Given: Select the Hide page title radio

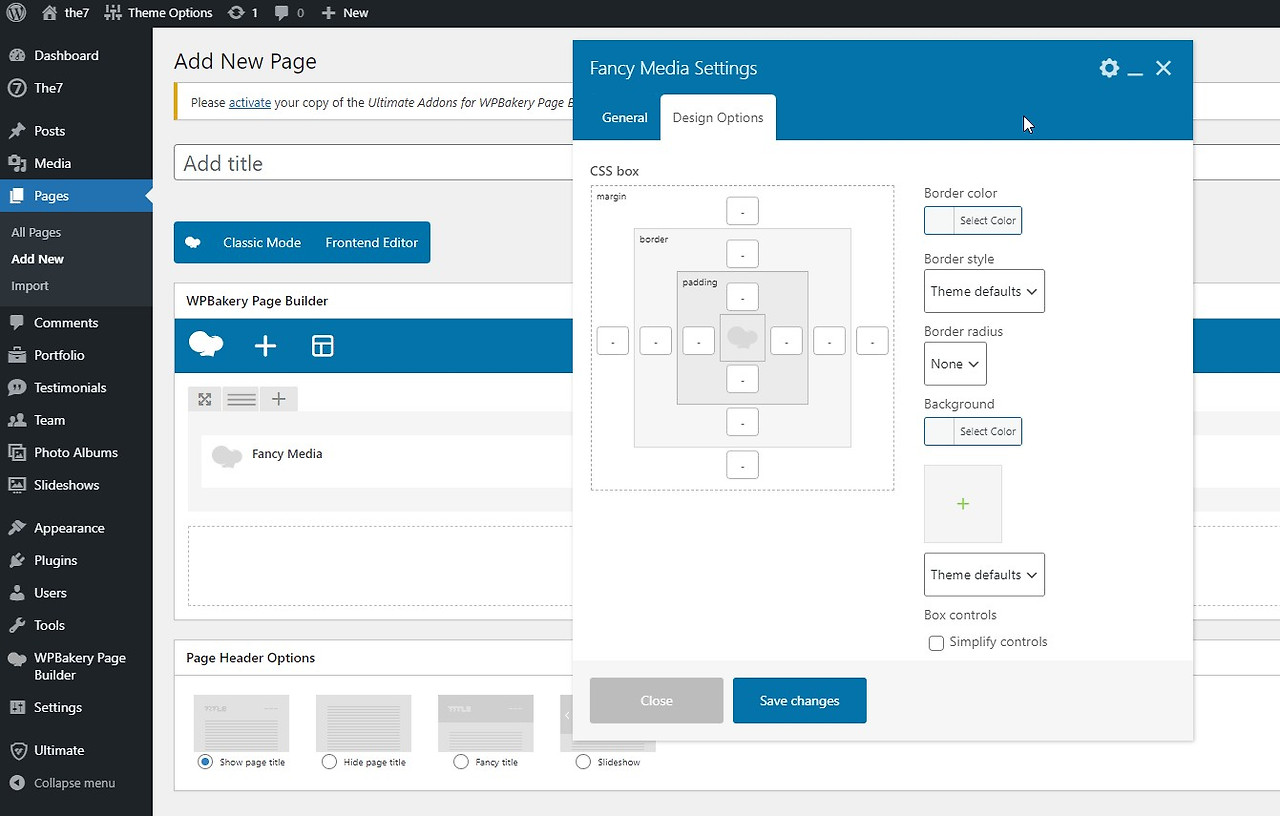Looking at the screenshot, I should (329, 762).
